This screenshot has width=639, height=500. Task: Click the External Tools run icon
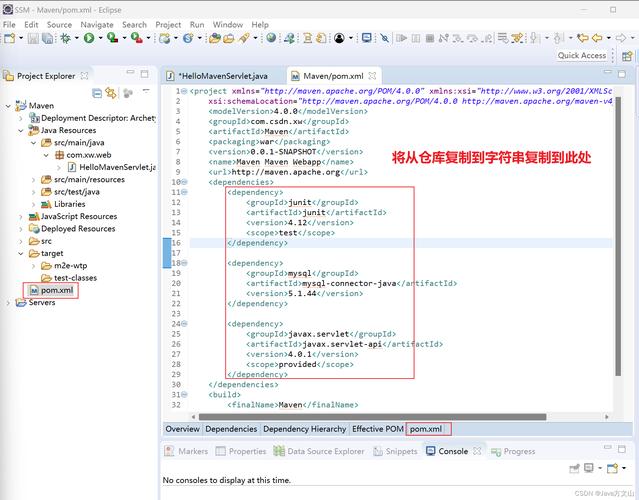click(x=137, y=38)
